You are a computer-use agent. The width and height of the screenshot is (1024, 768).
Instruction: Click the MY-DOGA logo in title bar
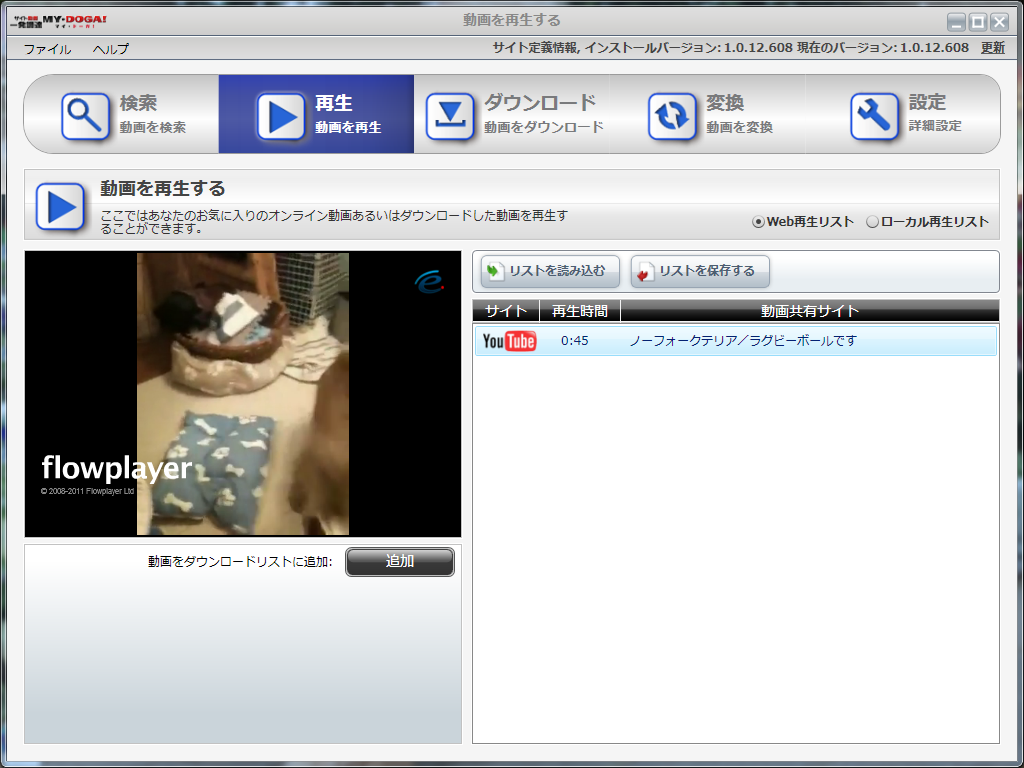[58, 22]
